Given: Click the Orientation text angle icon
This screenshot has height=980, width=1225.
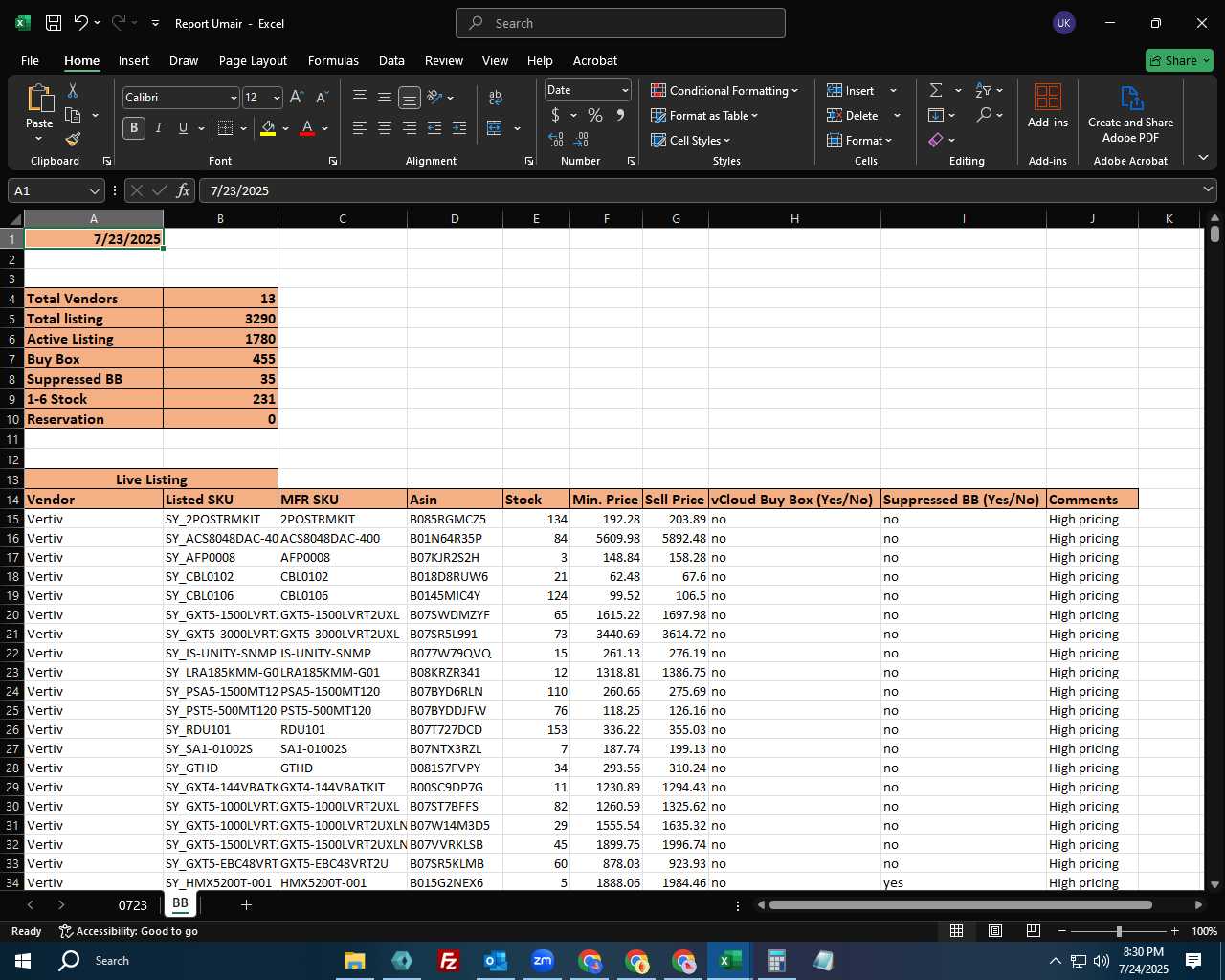Looking at the screenshot, I should click(434, 97).
